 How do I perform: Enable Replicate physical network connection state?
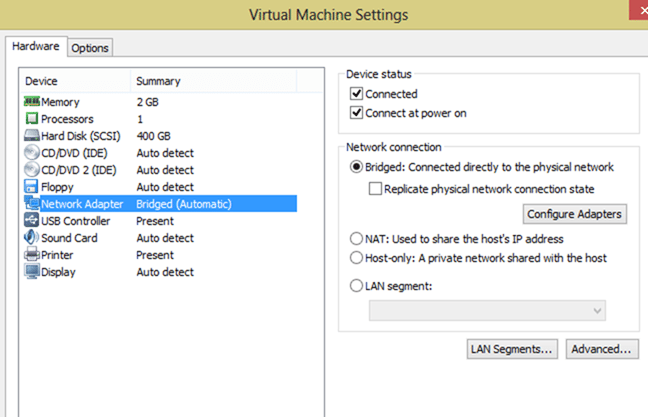375,189
